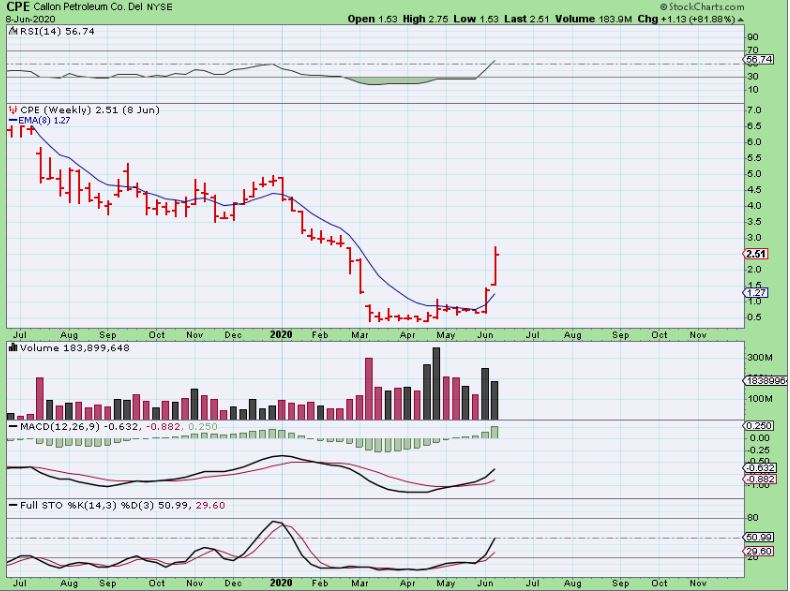Click the 0.250 MACD histogram legend value
Viewport: 790px width, 591px height.
tap(203, 427)
